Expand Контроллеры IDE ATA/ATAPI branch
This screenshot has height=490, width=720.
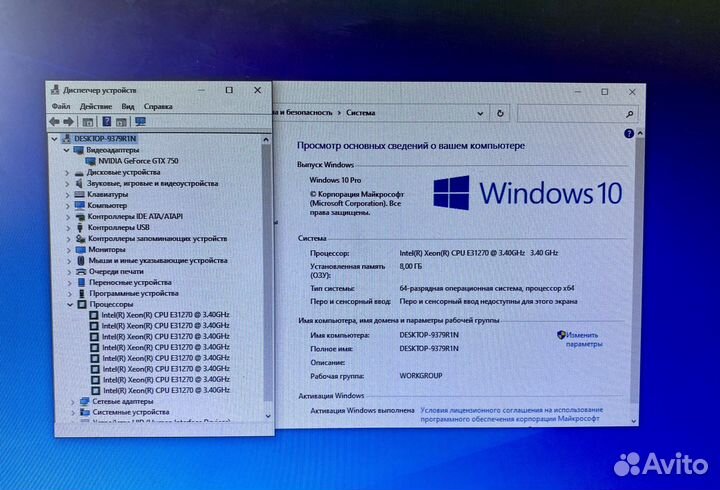pos(68,217)
